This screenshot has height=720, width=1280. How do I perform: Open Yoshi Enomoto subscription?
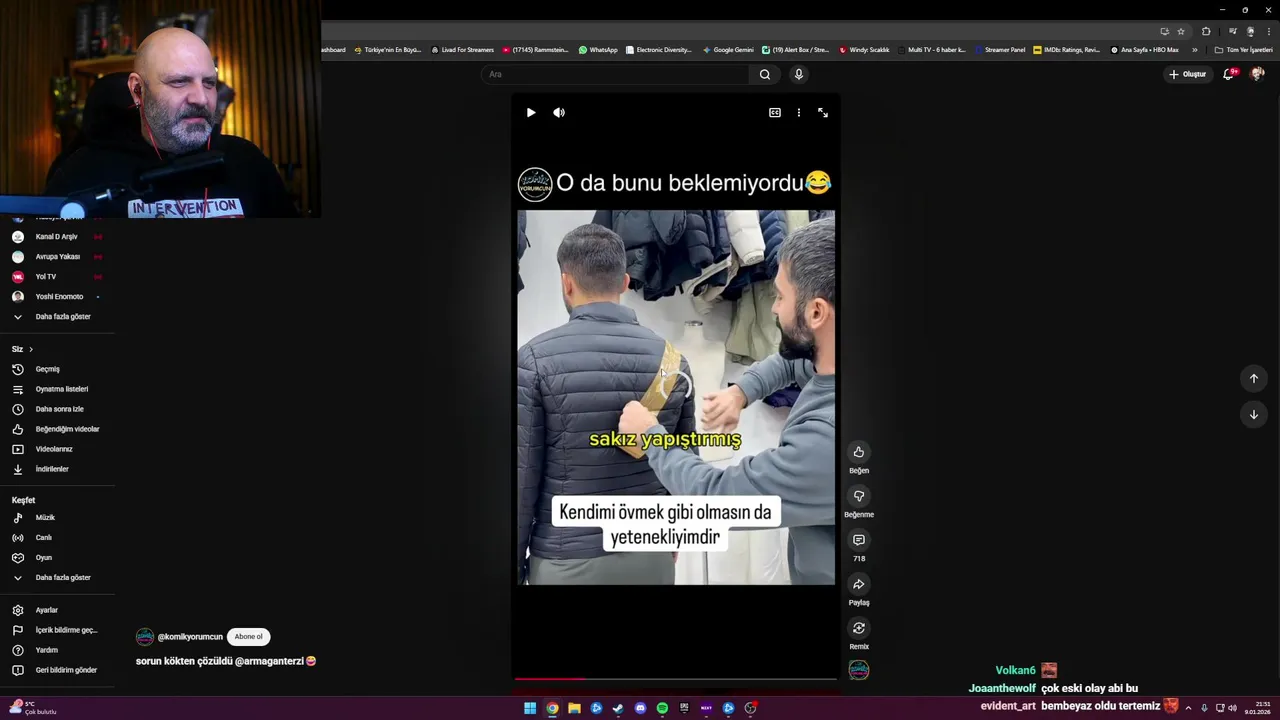pyautogui.click(x=57, y=297)
